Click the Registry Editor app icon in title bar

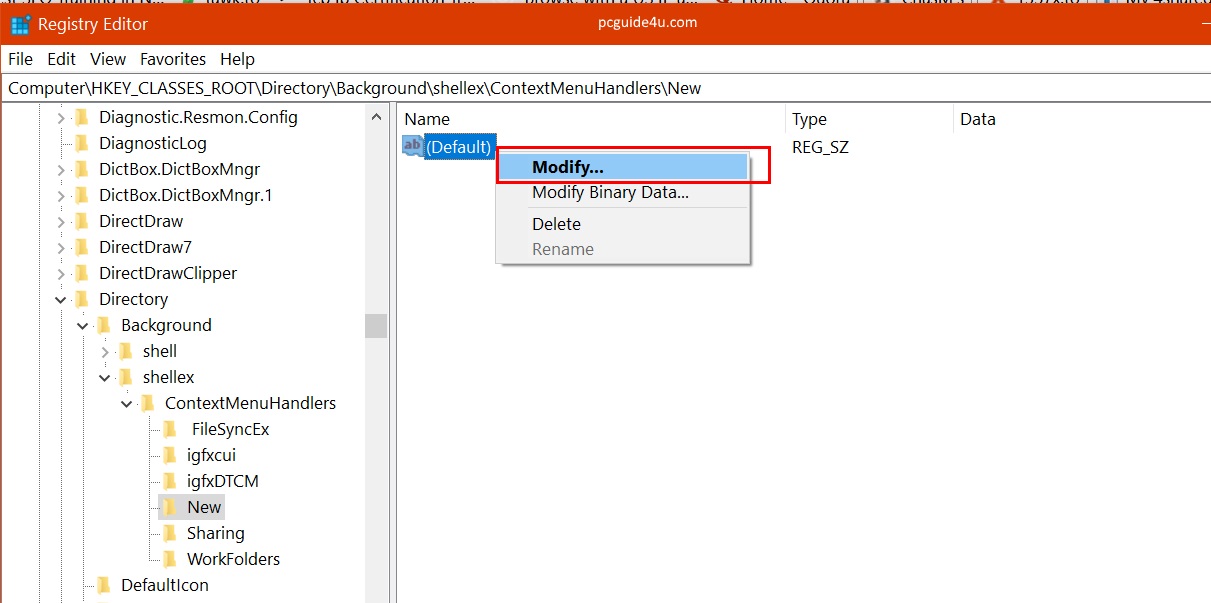coord(20,24)
